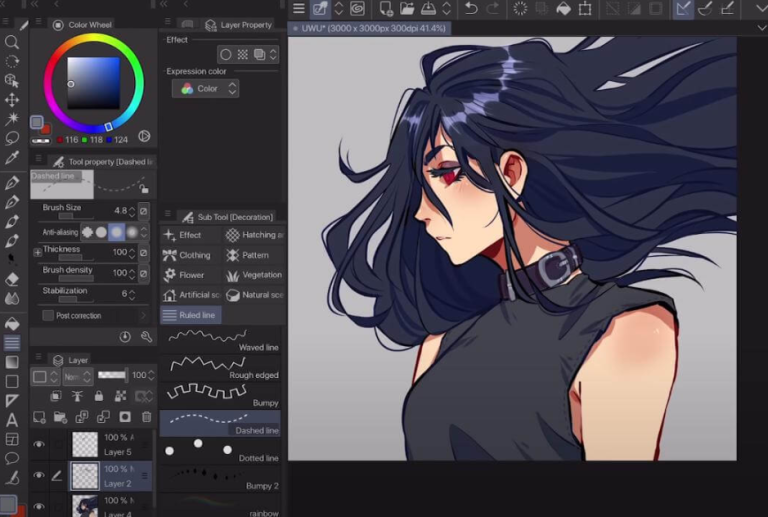Adjust Brush Size stepper arrows
Viewport: 768px width, 517px height.
tap(133, 211)
